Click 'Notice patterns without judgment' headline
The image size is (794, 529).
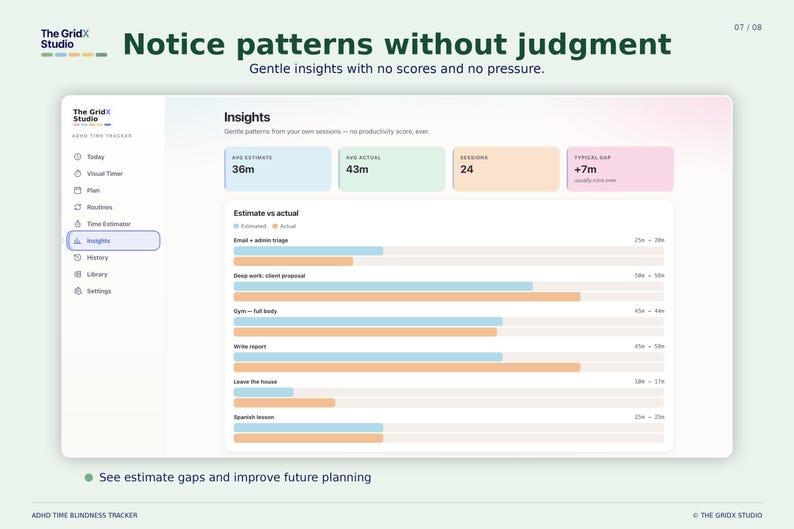click(x=397, y=45)
